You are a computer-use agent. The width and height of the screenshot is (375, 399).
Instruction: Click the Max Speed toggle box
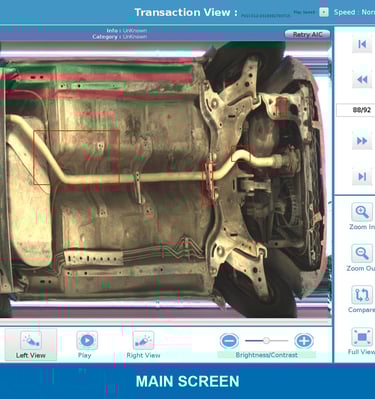[x=323, y=12]
